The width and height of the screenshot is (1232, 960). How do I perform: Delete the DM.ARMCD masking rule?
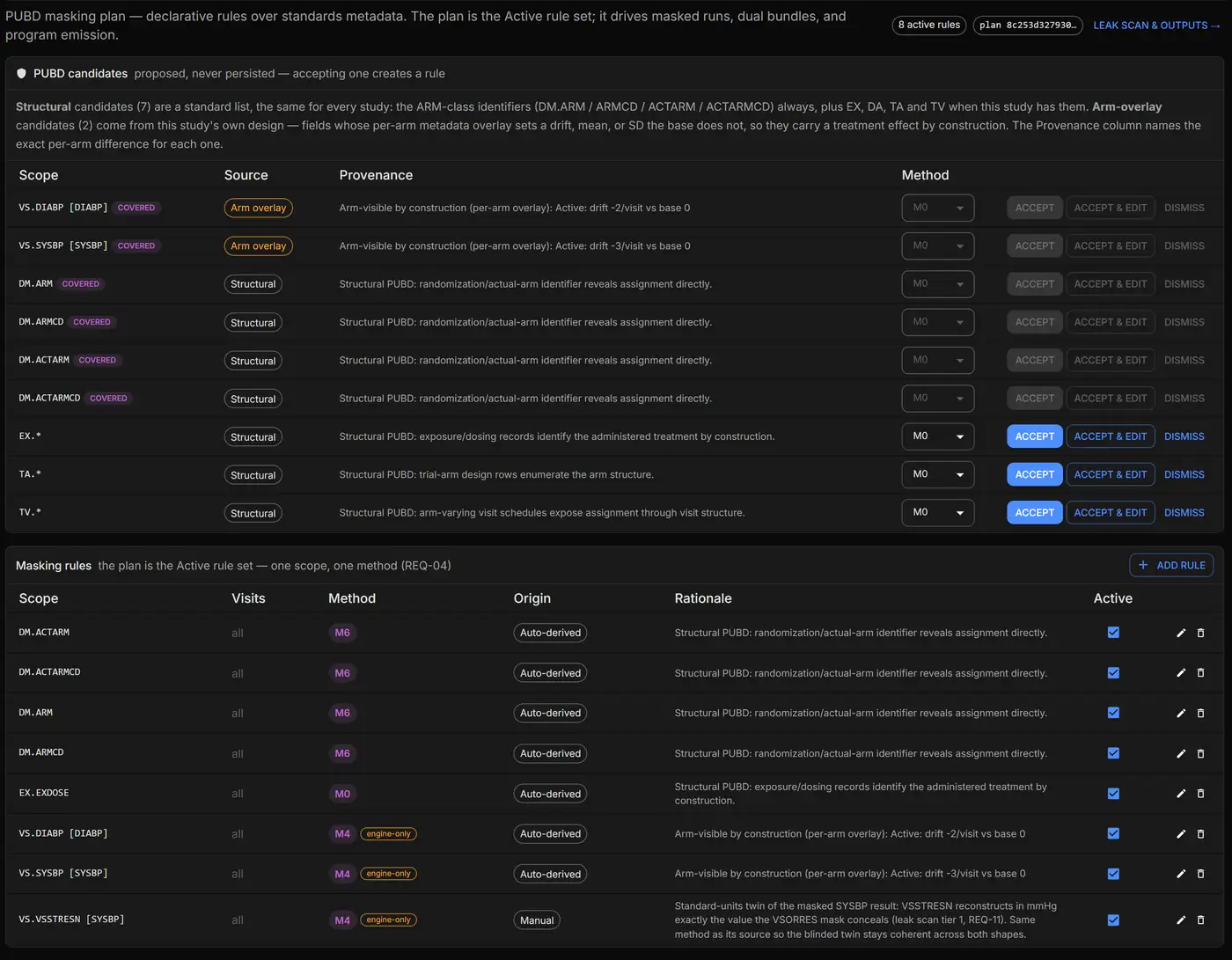1200,753
